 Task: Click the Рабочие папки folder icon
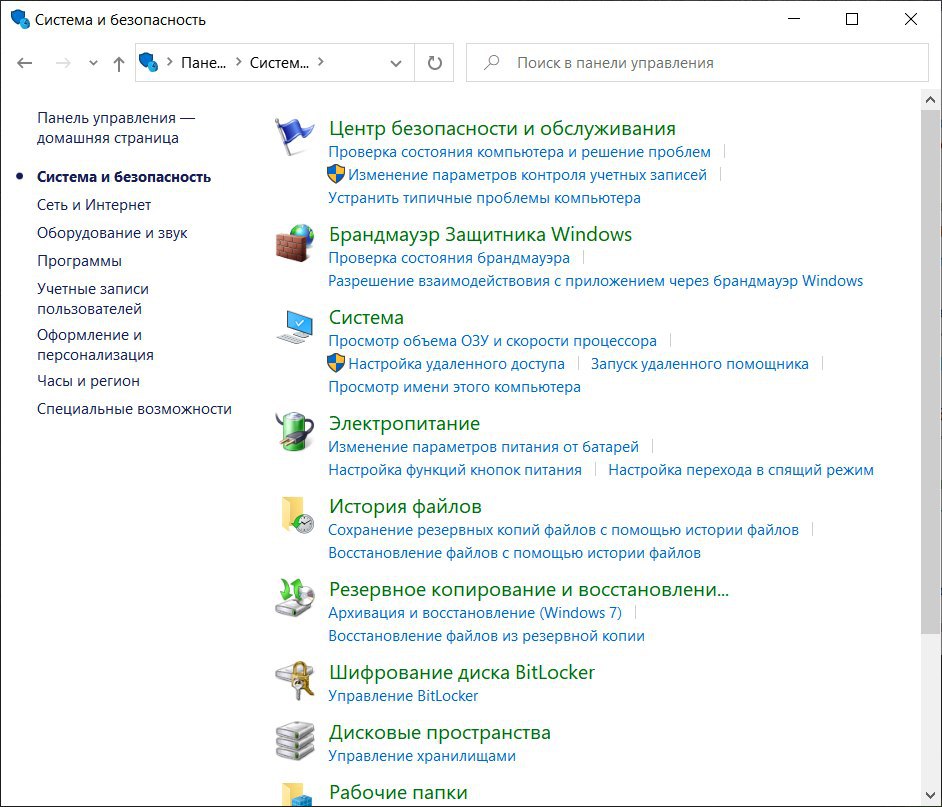tap(297, 794)
